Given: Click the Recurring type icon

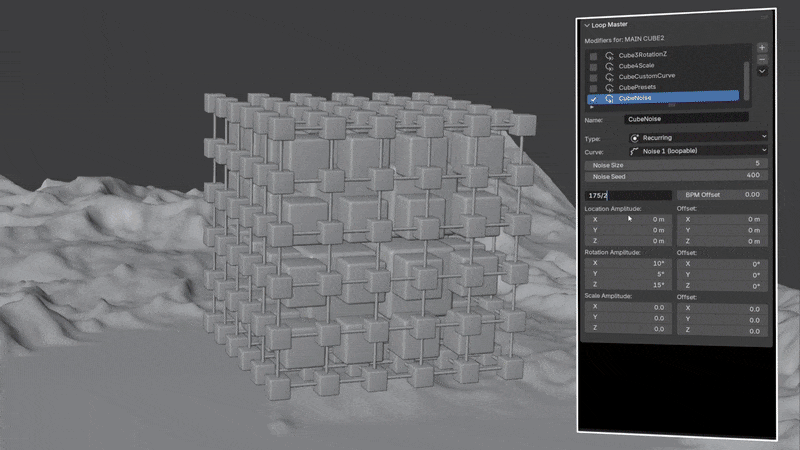Looking at the screenshot, I should tap(635, 138).
